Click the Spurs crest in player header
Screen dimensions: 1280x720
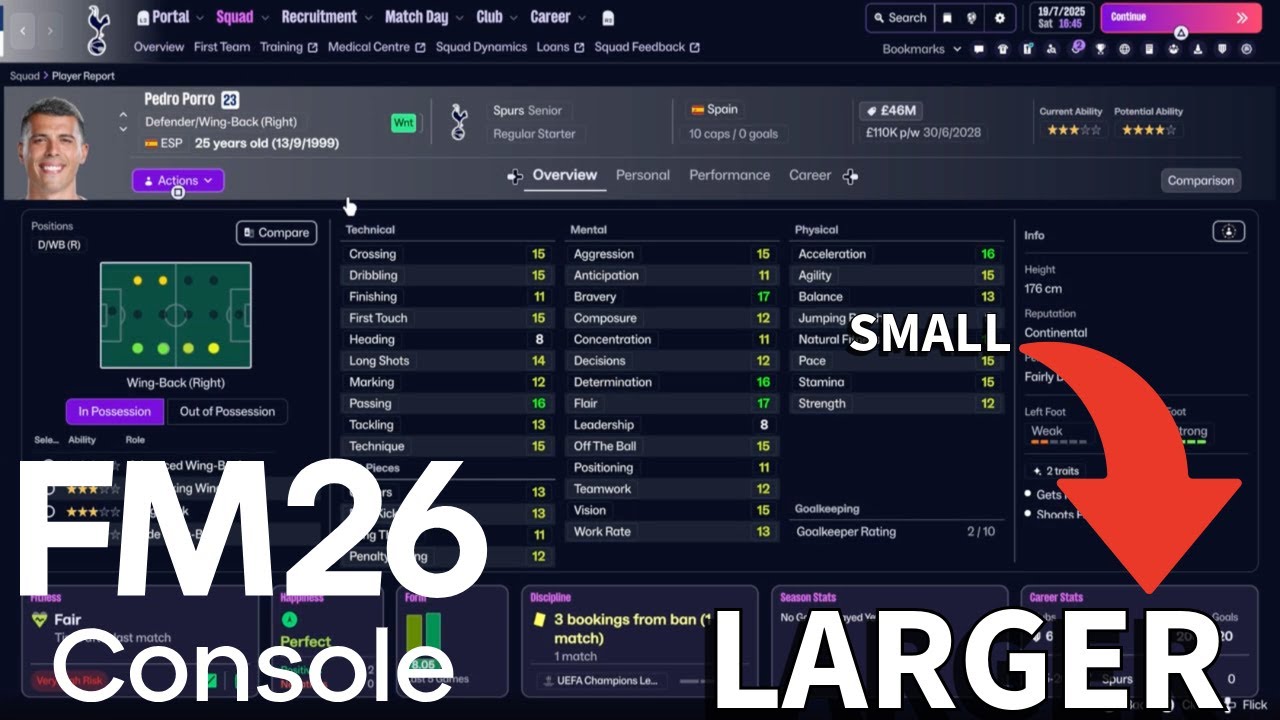click(459, 122)
